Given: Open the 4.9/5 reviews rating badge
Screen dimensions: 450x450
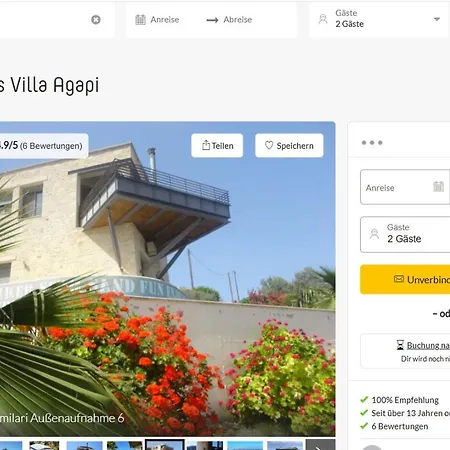Looking at the screenshot, I should point(43,145).
